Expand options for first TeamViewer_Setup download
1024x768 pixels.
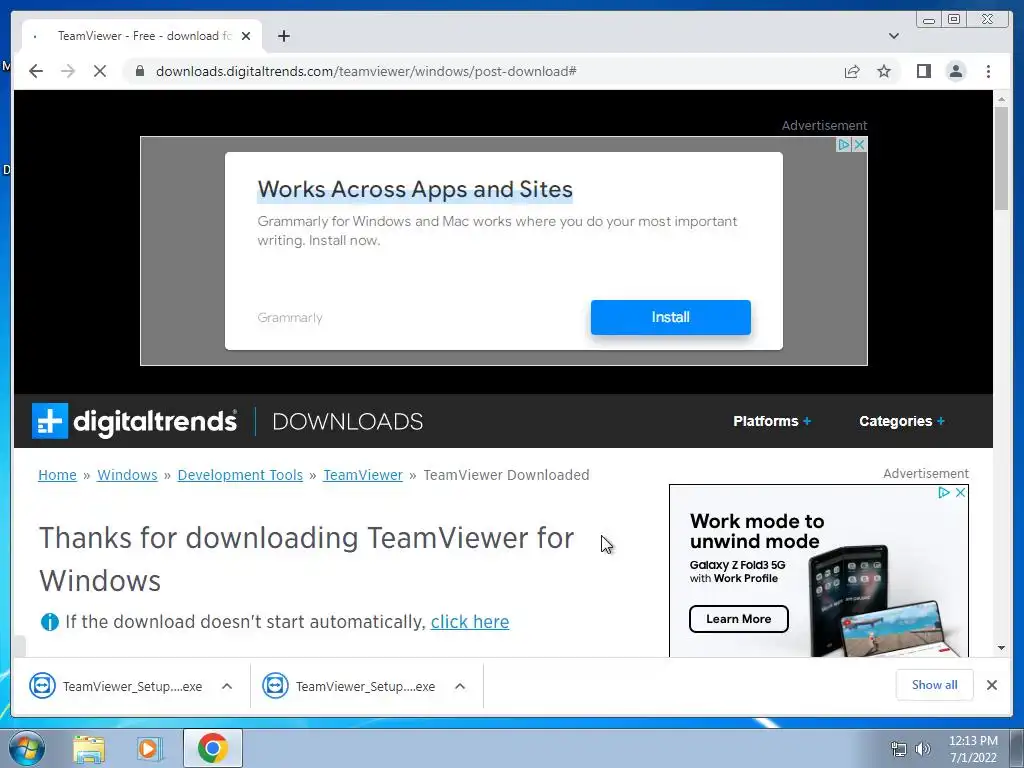click(x=227, y=686)
